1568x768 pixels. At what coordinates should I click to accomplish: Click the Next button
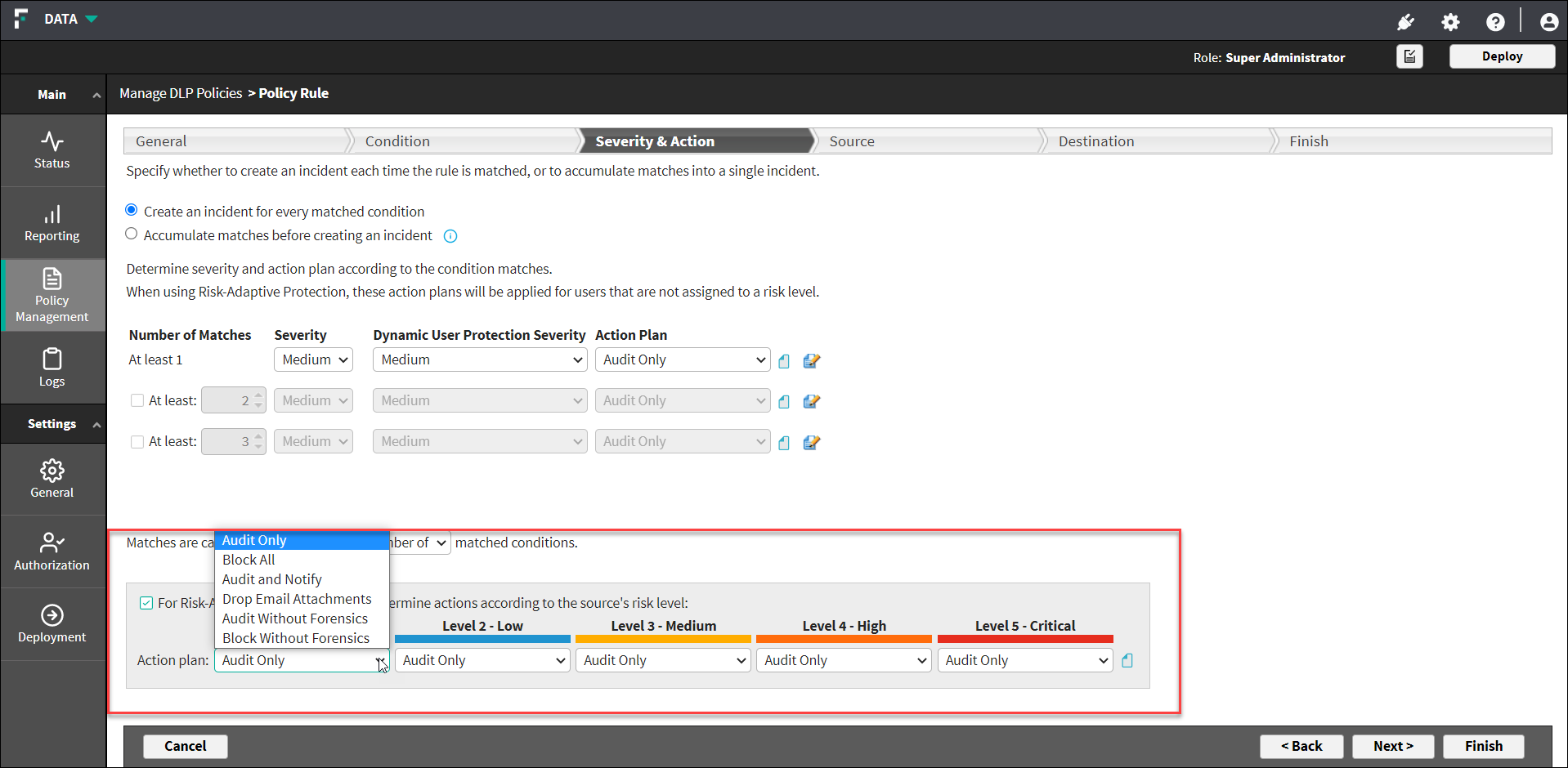pos(1393,746)
